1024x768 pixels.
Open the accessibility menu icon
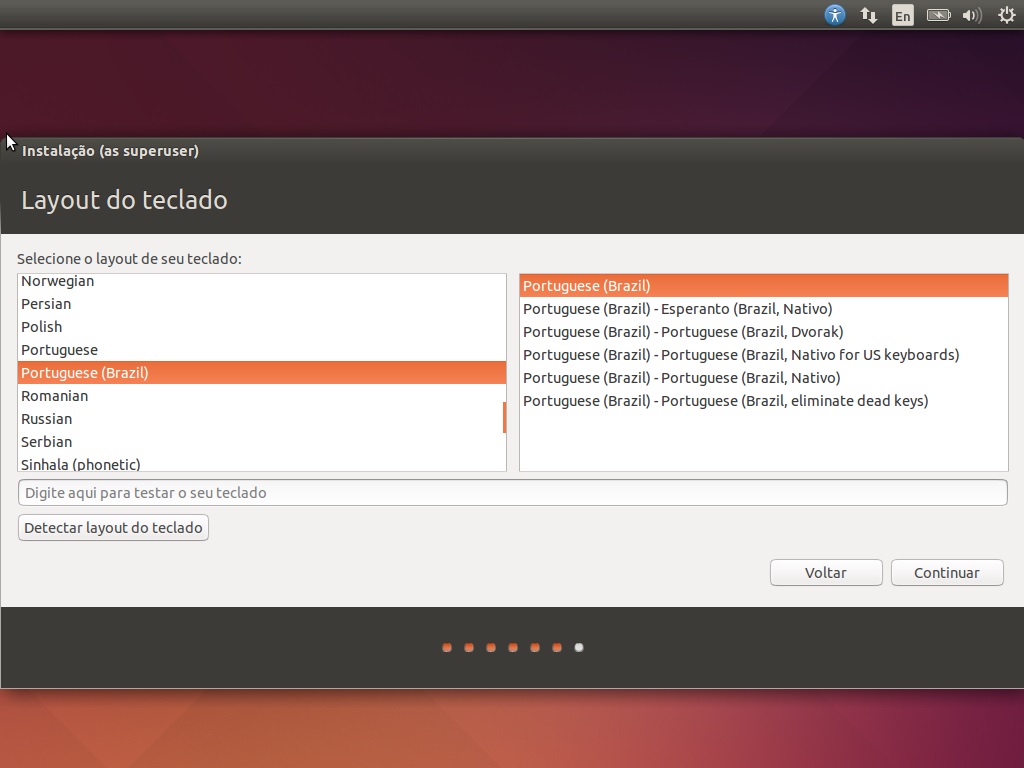coord(835,15)
